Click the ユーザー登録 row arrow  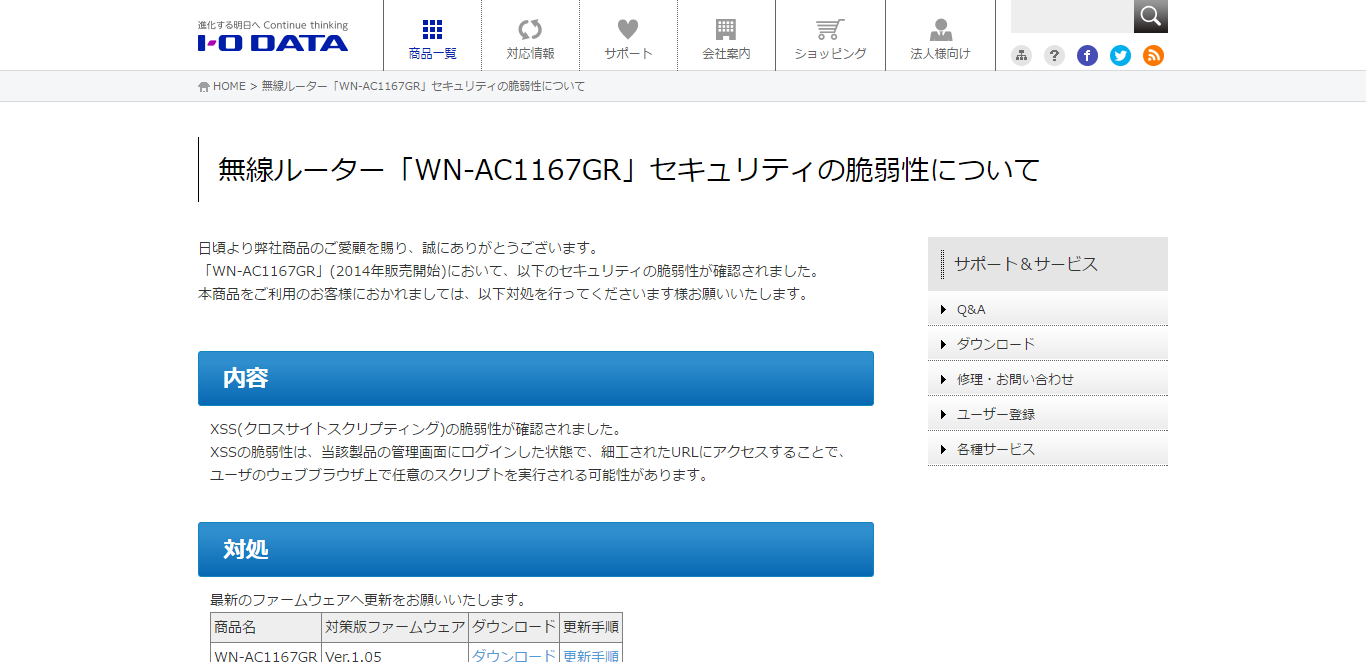tap(944, 414)
